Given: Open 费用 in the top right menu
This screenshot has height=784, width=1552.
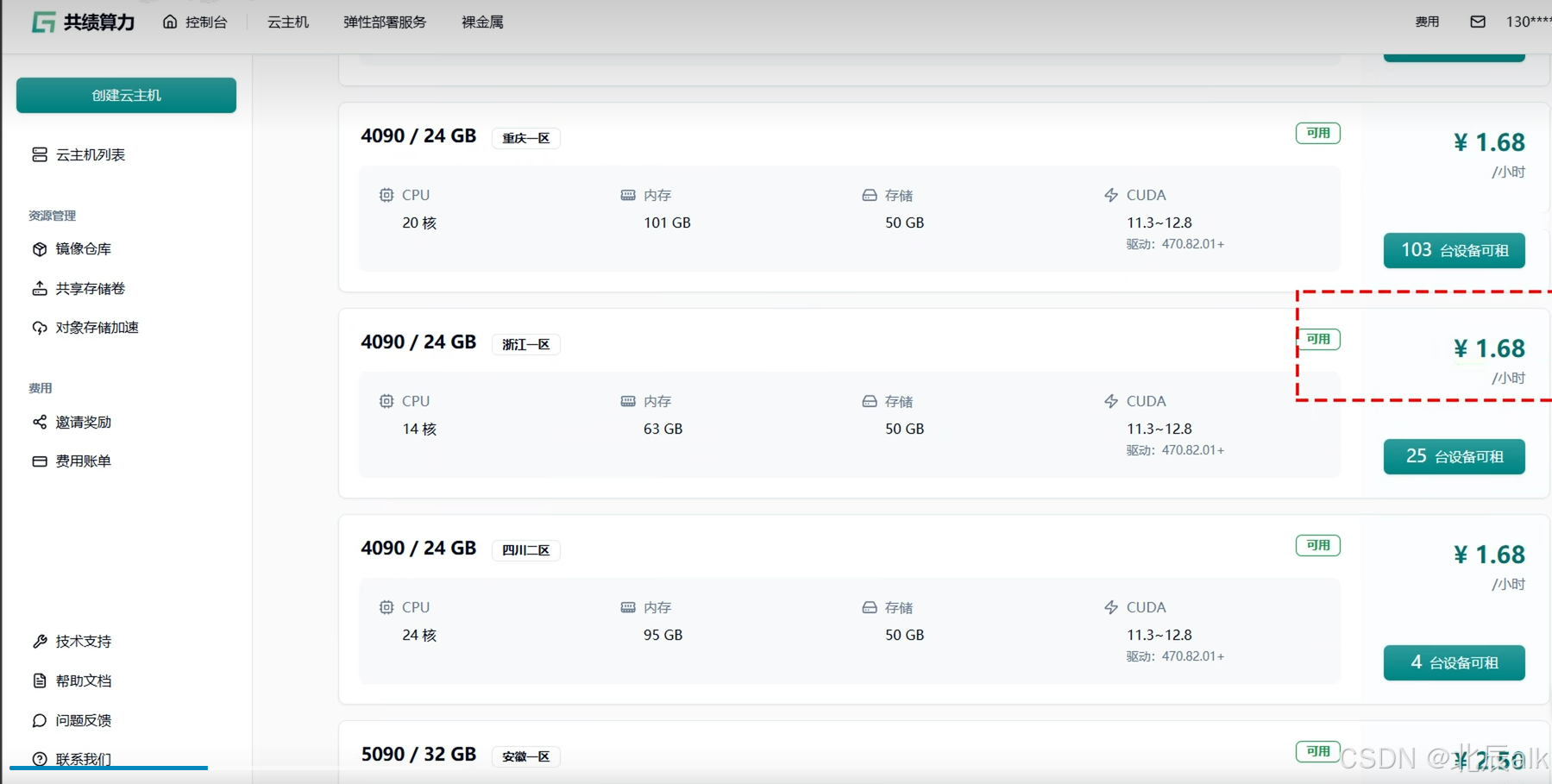Looking at the screenshot, I should tap(1426, 22).
